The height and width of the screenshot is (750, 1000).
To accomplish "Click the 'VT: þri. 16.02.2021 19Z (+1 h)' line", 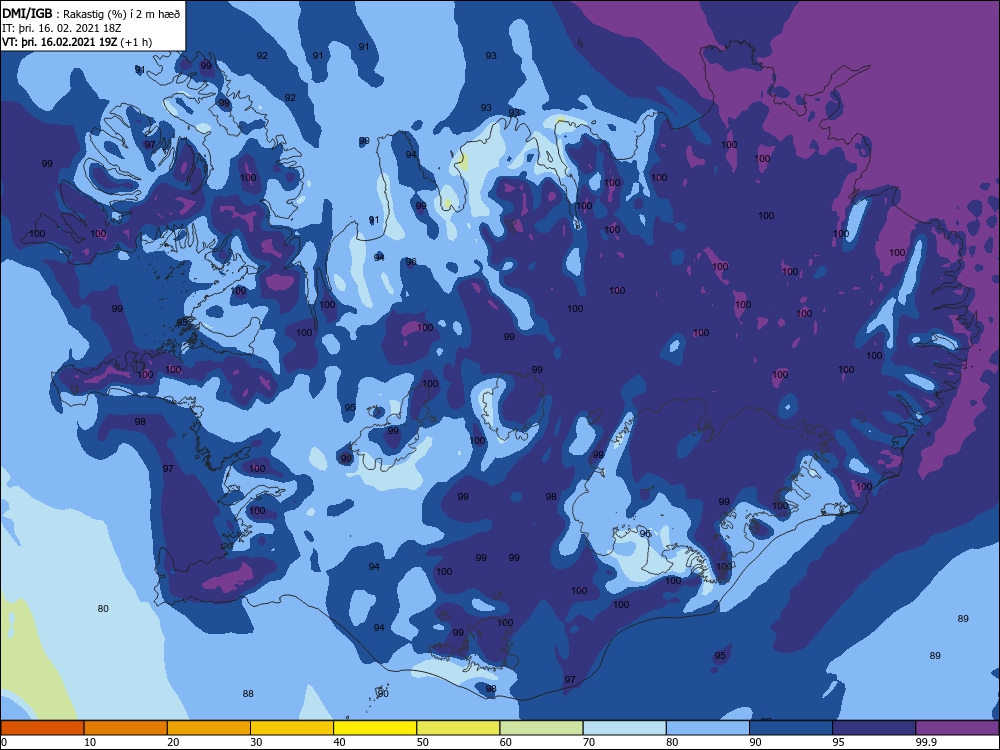I will click(77, 42).
